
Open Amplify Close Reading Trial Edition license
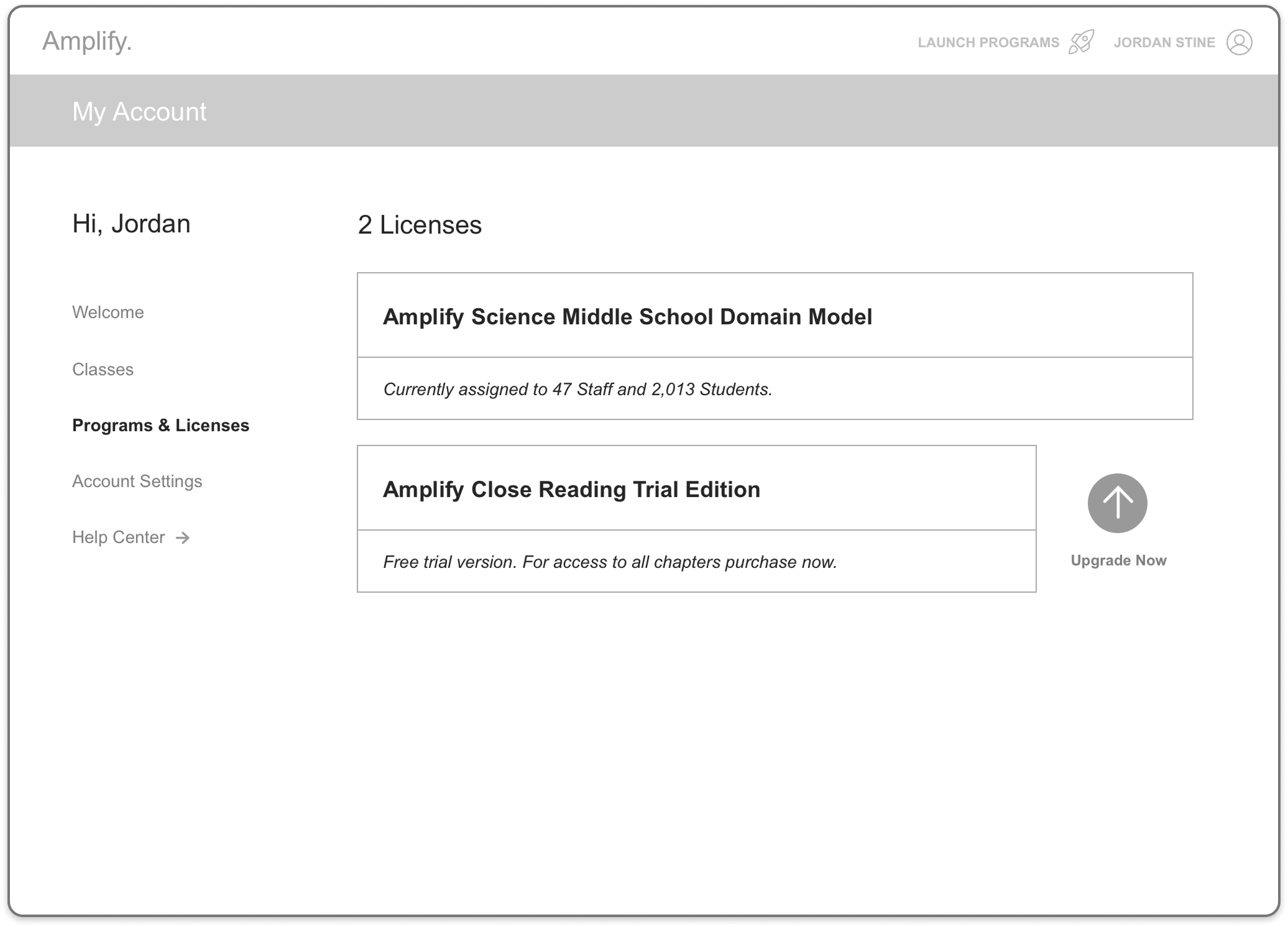coord(572,490)
